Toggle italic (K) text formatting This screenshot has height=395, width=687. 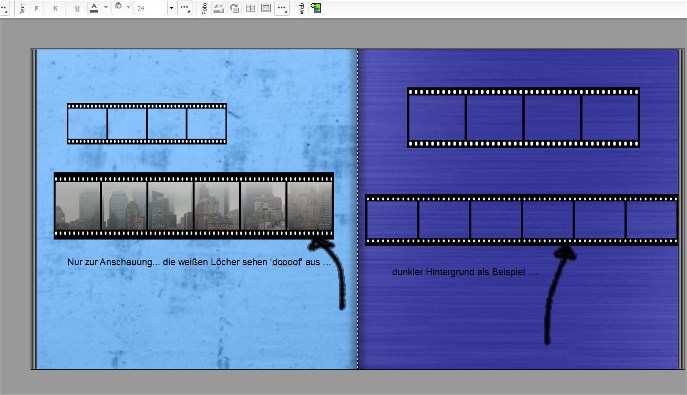click(x=55, y=8)
